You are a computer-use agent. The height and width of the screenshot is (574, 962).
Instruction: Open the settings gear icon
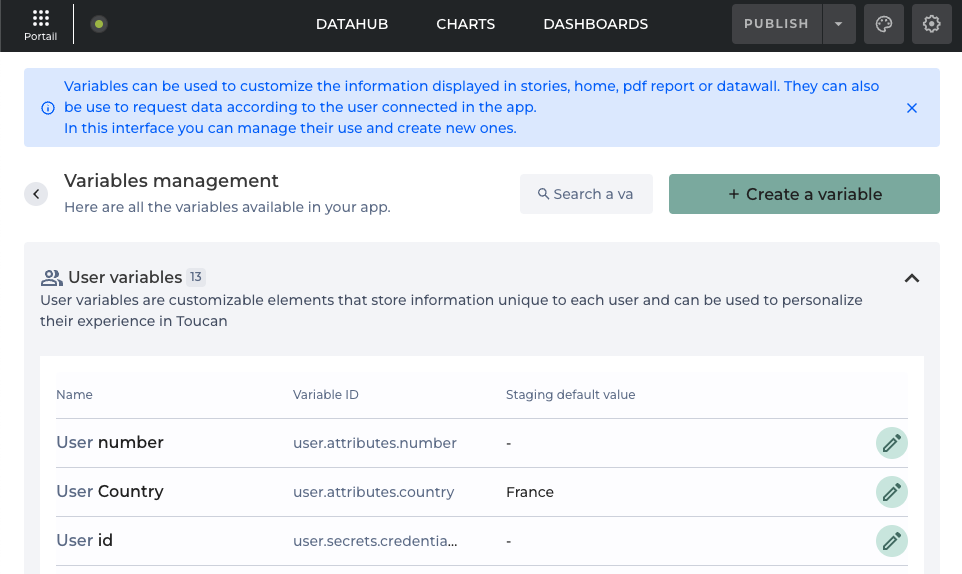(x=931, y=24)
